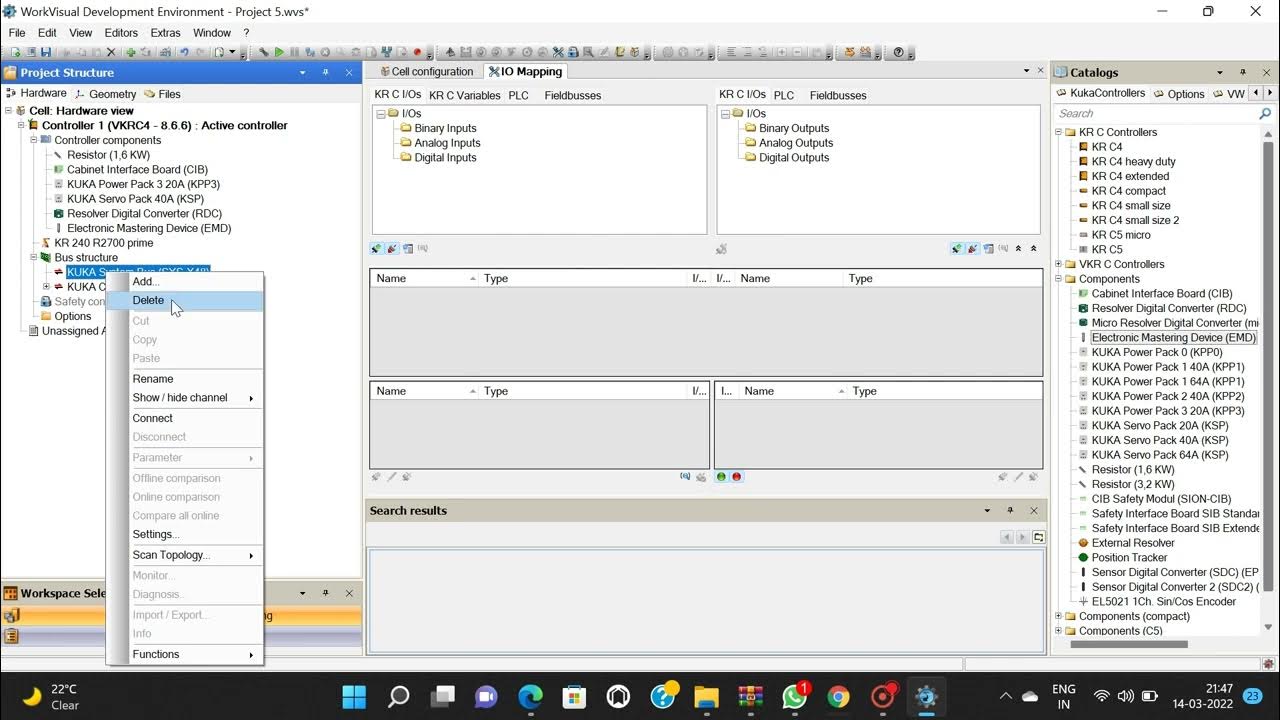Choose Add... in the context menu
The width and height of the screenshot is (1280, 720).
[146, 281]
